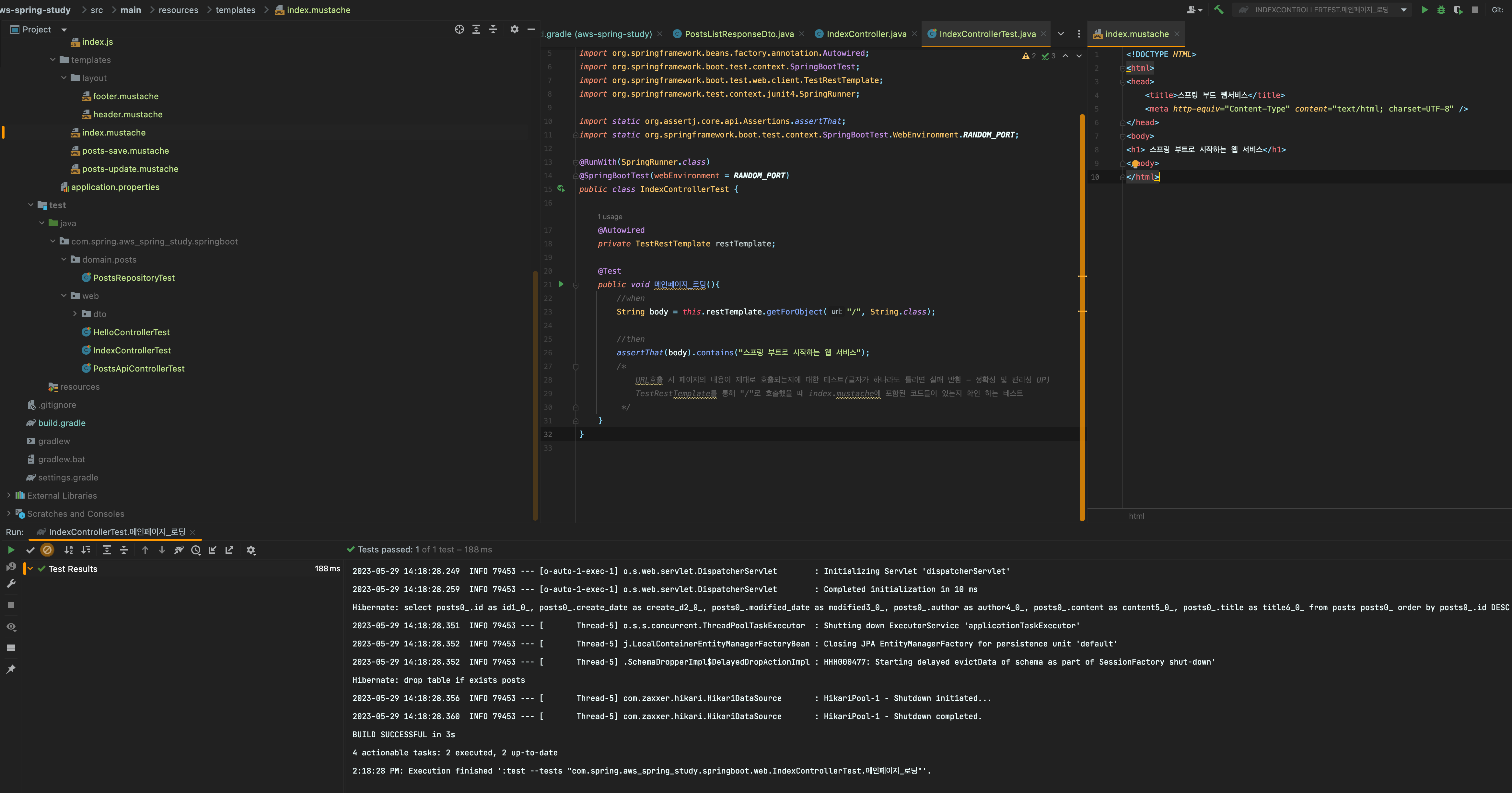Click templates breadcrumb in navigation bar
1512x793 pixels.
point(235,10)
